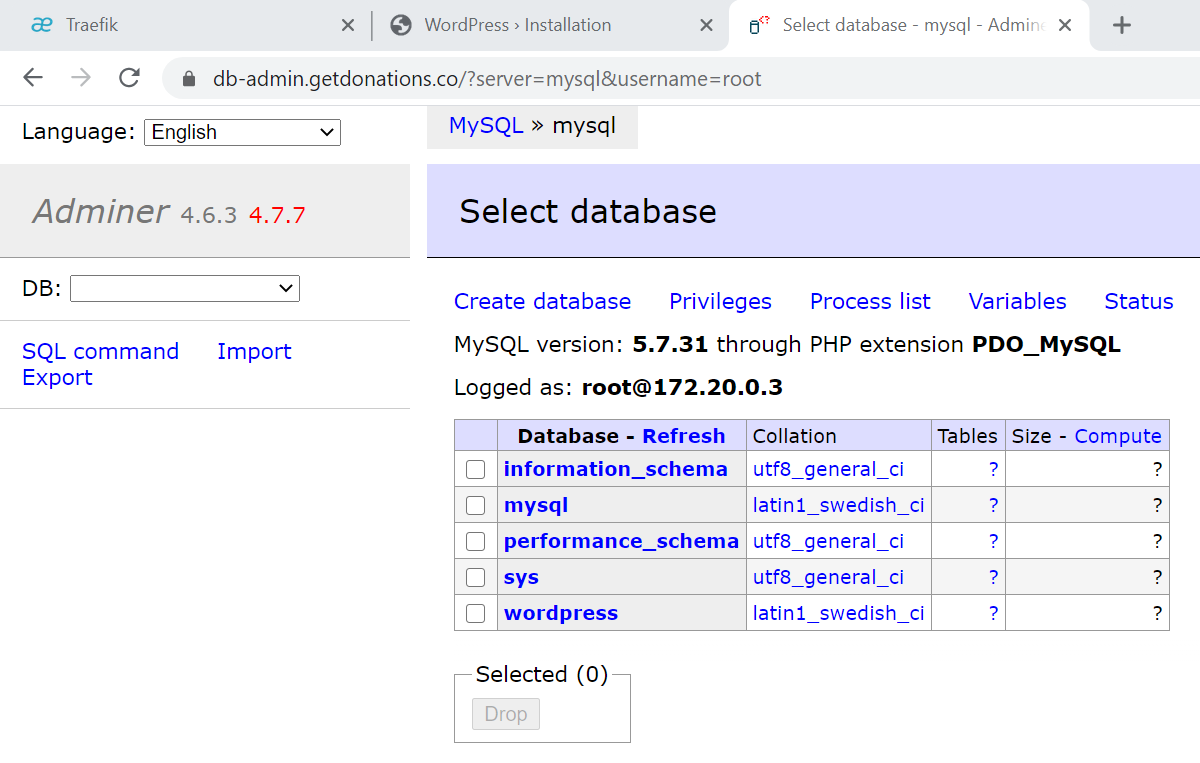Close the WordPress Installation tab
Screen dimensions: 1200x763
tap(706, 26)
